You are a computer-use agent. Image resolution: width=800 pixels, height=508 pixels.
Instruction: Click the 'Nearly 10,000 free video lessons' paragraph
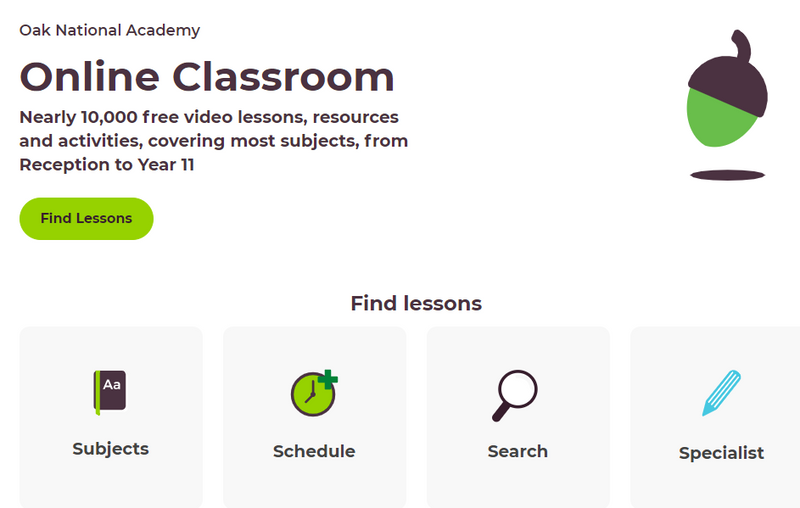[214, 141]
